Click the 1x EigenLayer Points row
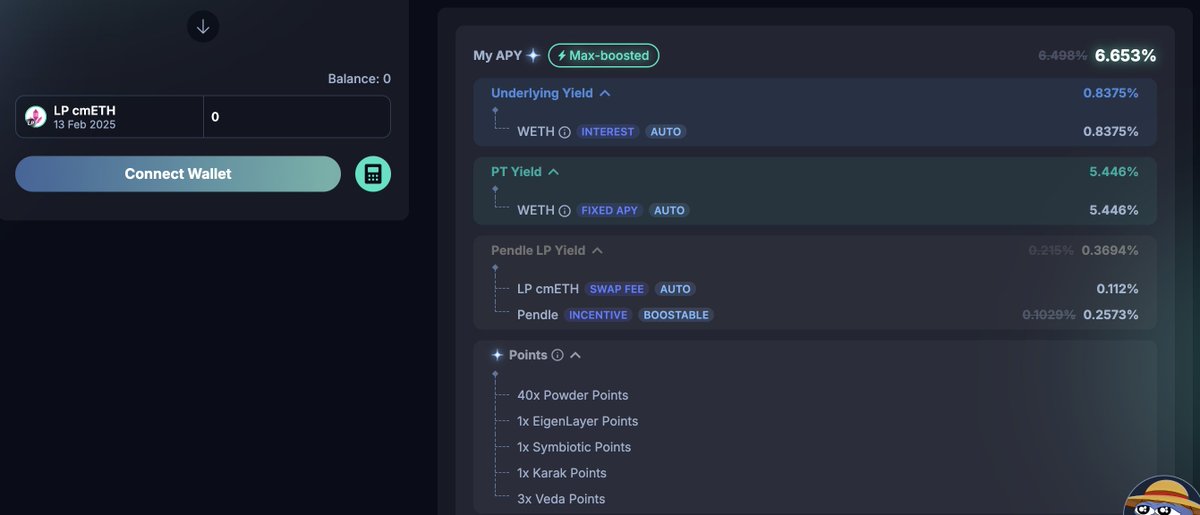 (x=577, y=421)
